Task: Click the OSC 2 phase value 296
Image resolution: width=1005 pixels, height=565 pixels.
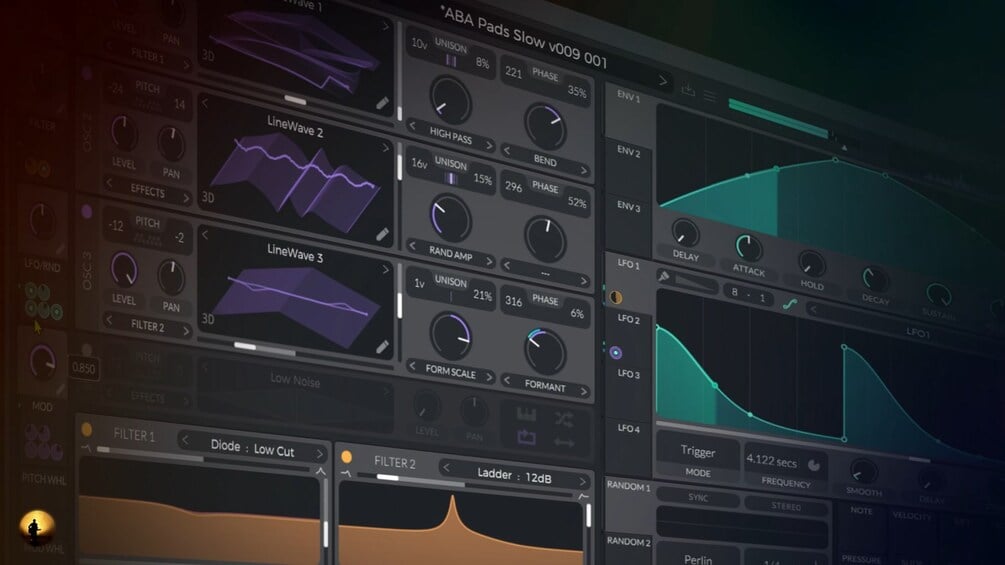Action: 513,186
